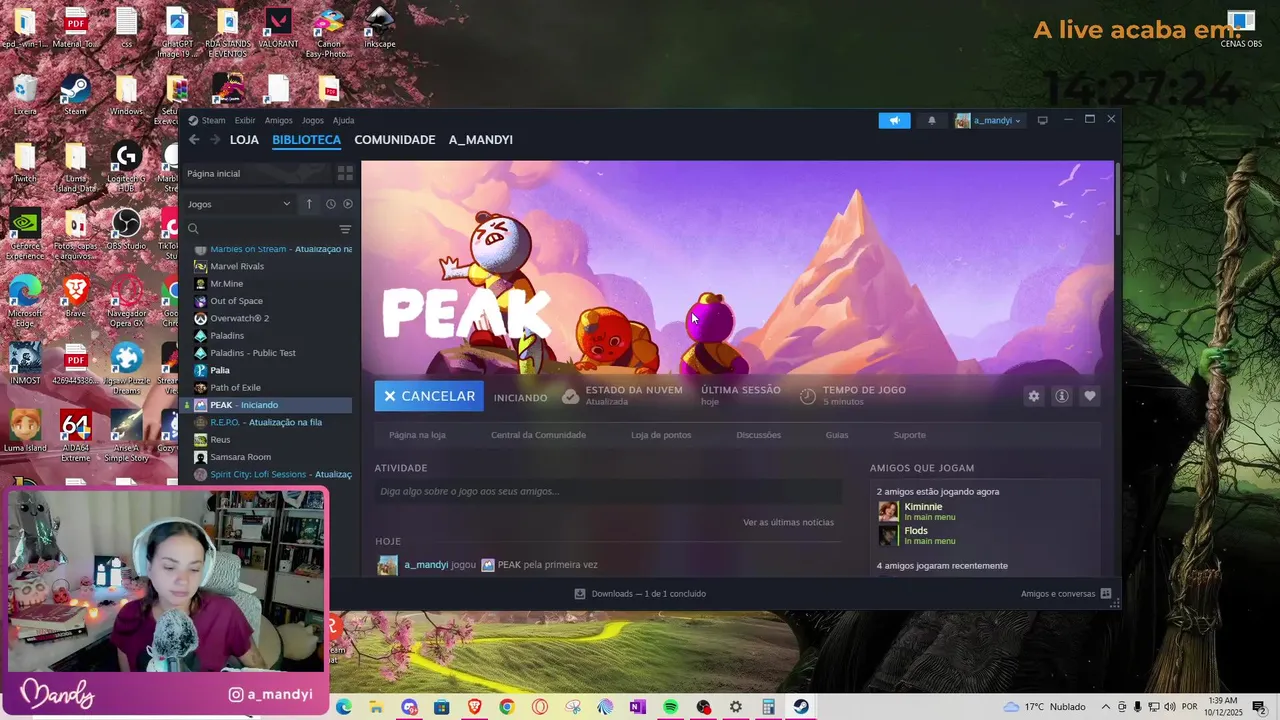Image resolution: width=1280 pixels, height=720 pixels.
Task: Expand a_mandyi account dropdown
Action: 989,120
